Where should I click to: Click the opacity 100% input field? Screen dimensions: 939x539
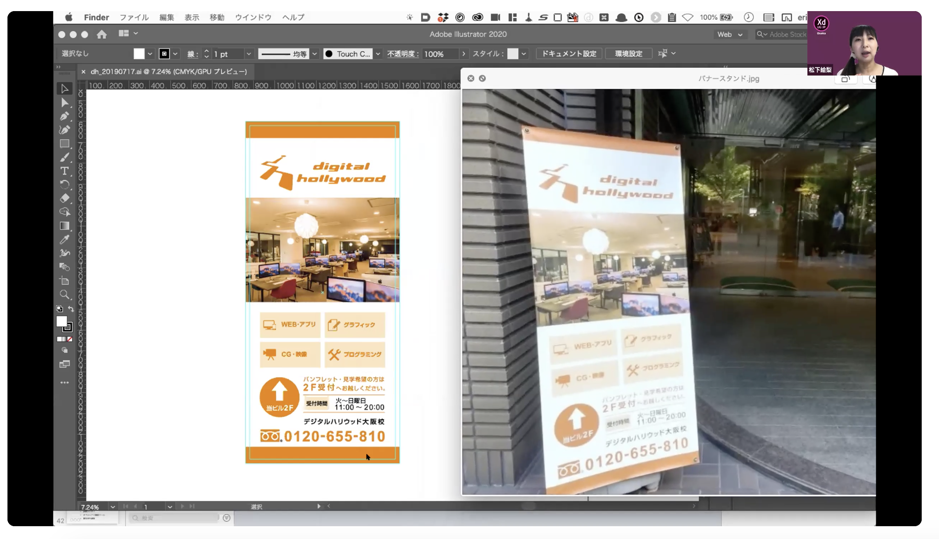click(440, 54)
